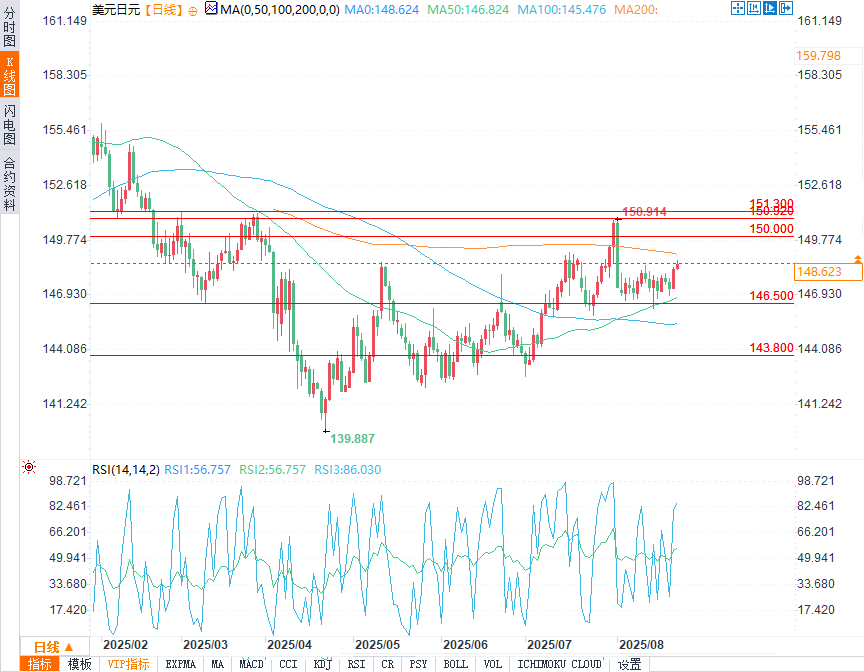The height and width of the screenshot is (672, 864).
Task: Switch to the 模板 tab
Action: point(79,664)
